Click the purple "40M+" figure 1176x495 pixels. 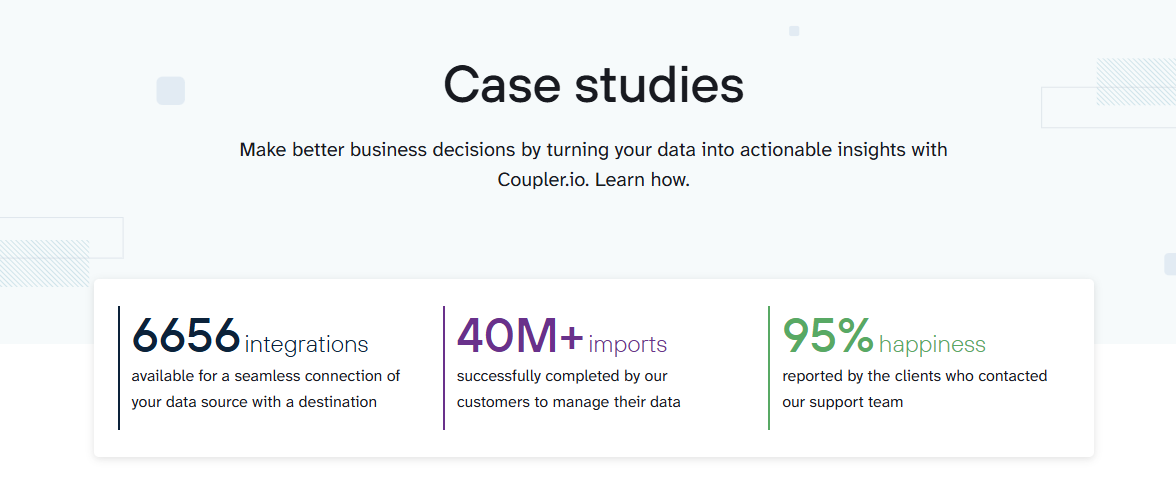point(520,336)
